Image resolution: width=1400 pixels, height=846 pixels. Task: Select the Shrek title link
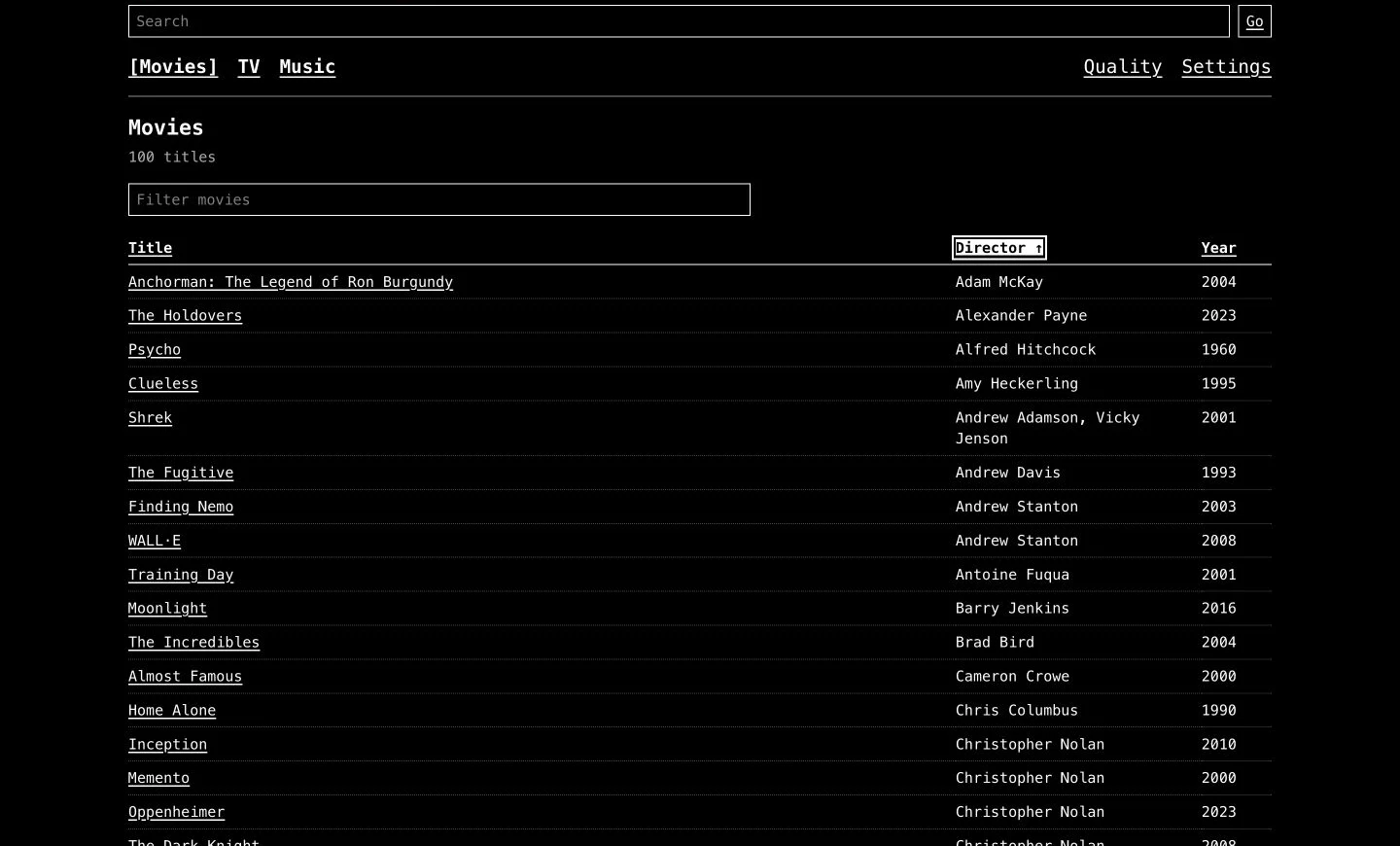click(150, 418)
